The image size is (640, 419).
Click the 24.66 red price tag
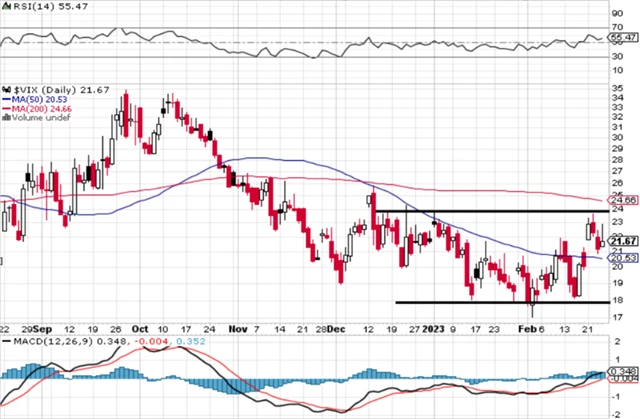point(624,200)
